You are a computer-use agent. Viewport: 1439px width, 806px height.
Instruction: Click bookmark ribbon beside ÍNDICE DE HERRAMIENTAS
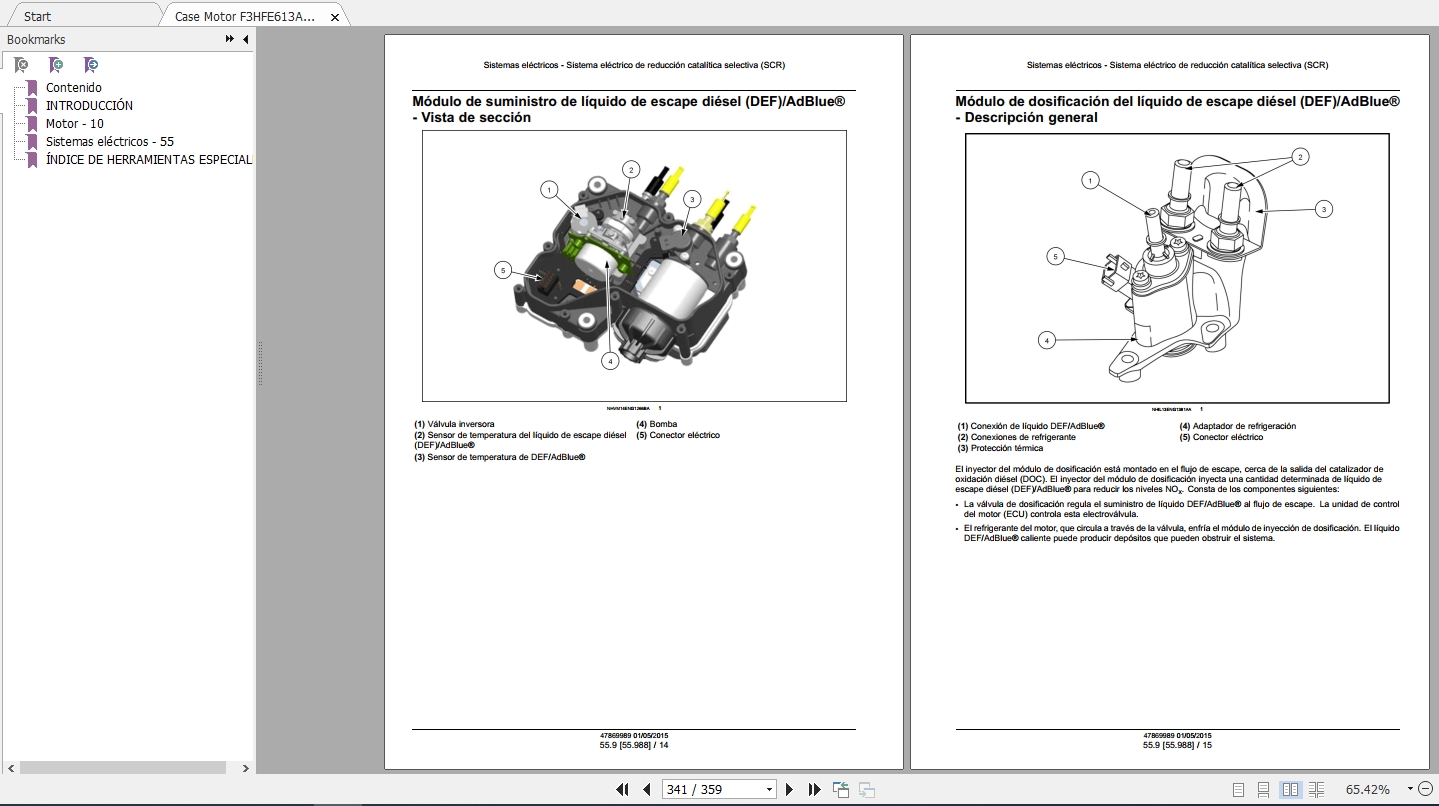(33, 160)
